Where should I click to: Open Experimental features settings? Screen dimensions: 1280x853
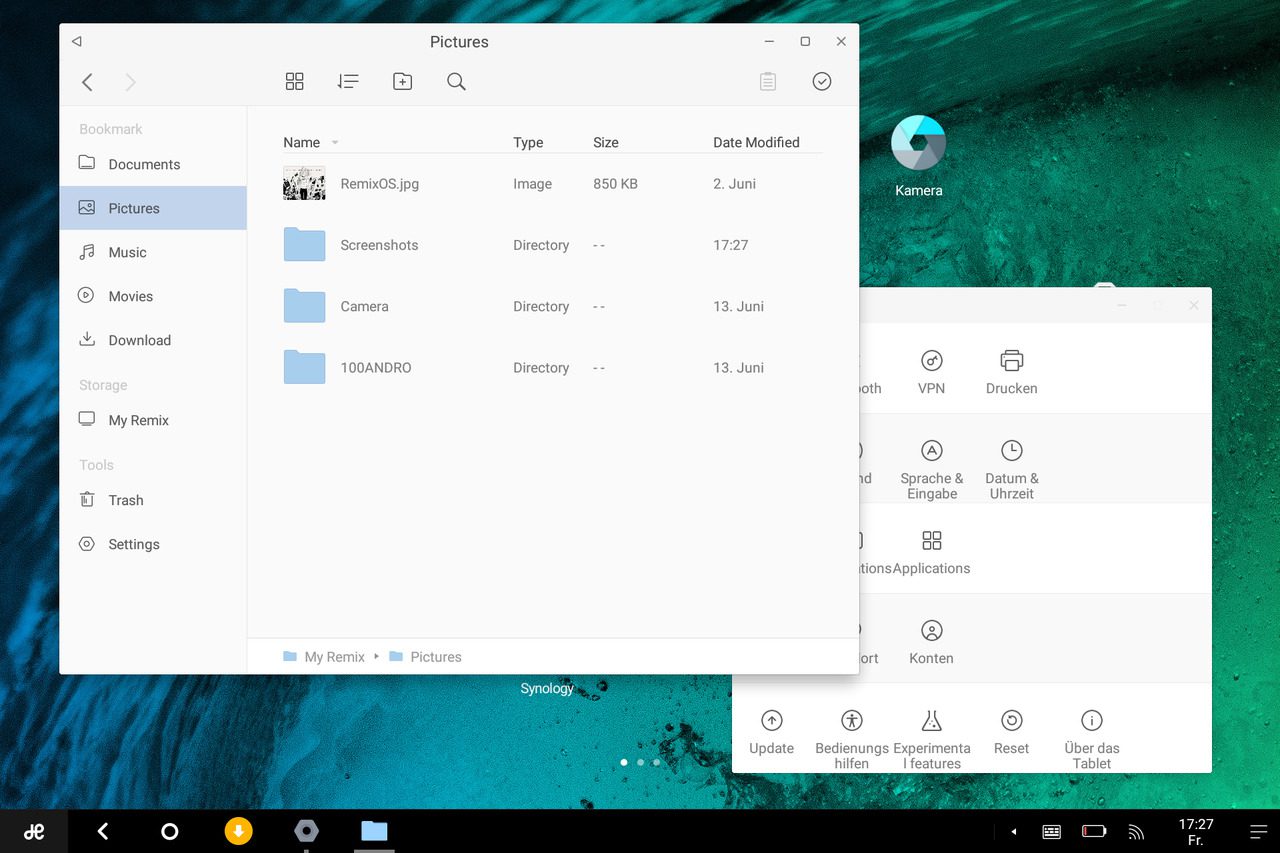(931, 740)
